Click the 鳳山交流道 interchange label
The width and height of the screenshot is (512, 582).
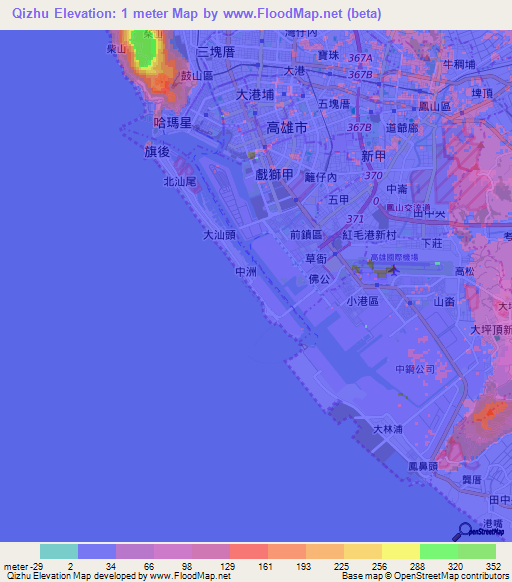[408, 207]
